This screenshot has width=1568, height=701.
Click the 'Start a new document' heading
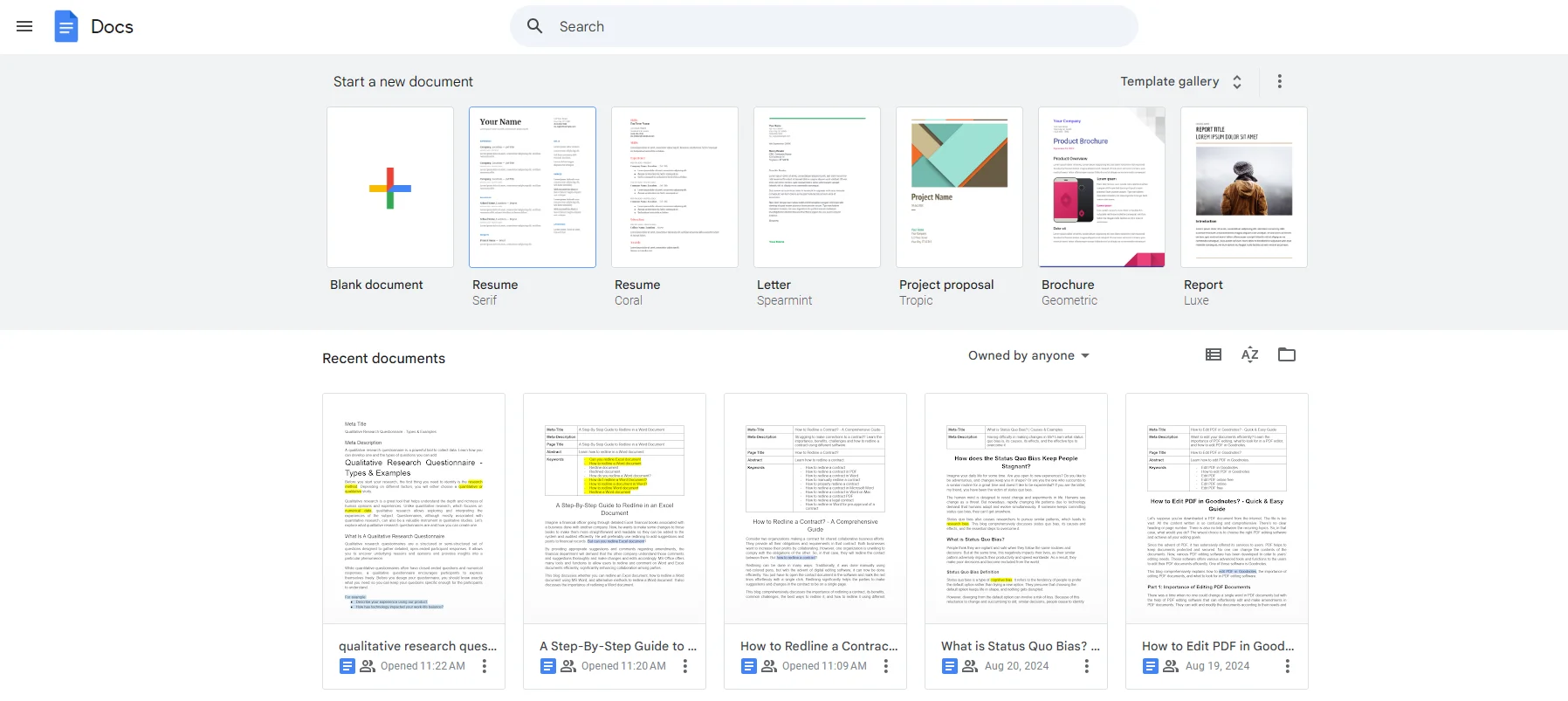pos(403,81)
